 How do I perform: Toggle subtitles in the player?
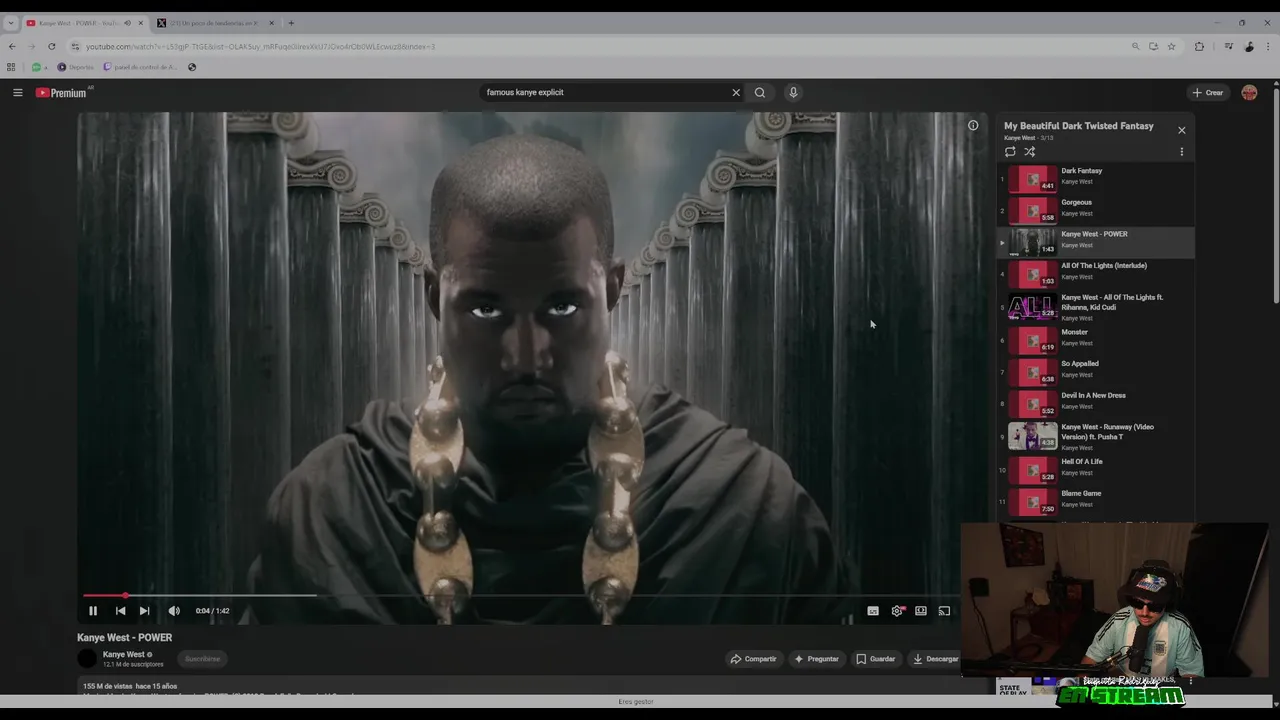point(873,611)
